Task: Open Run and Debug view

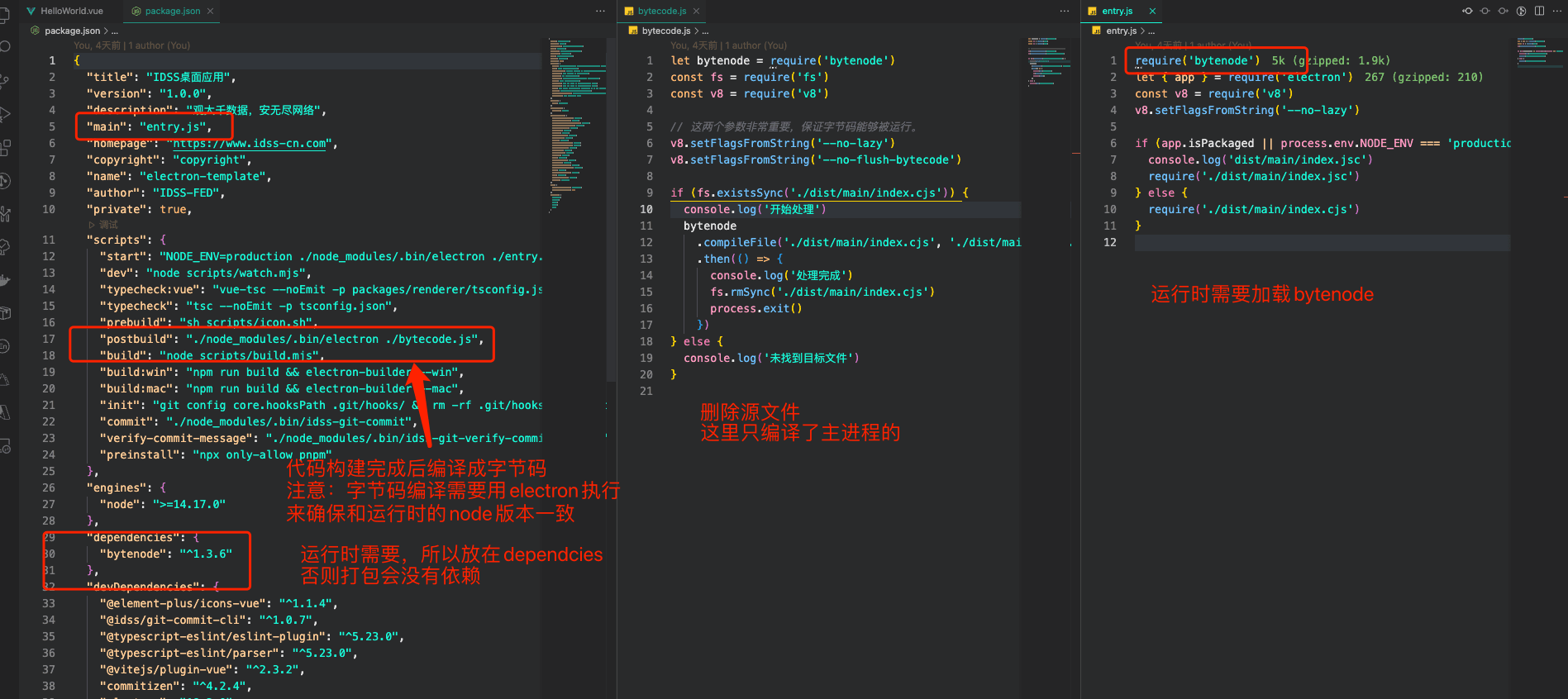Action: point(4,114)
